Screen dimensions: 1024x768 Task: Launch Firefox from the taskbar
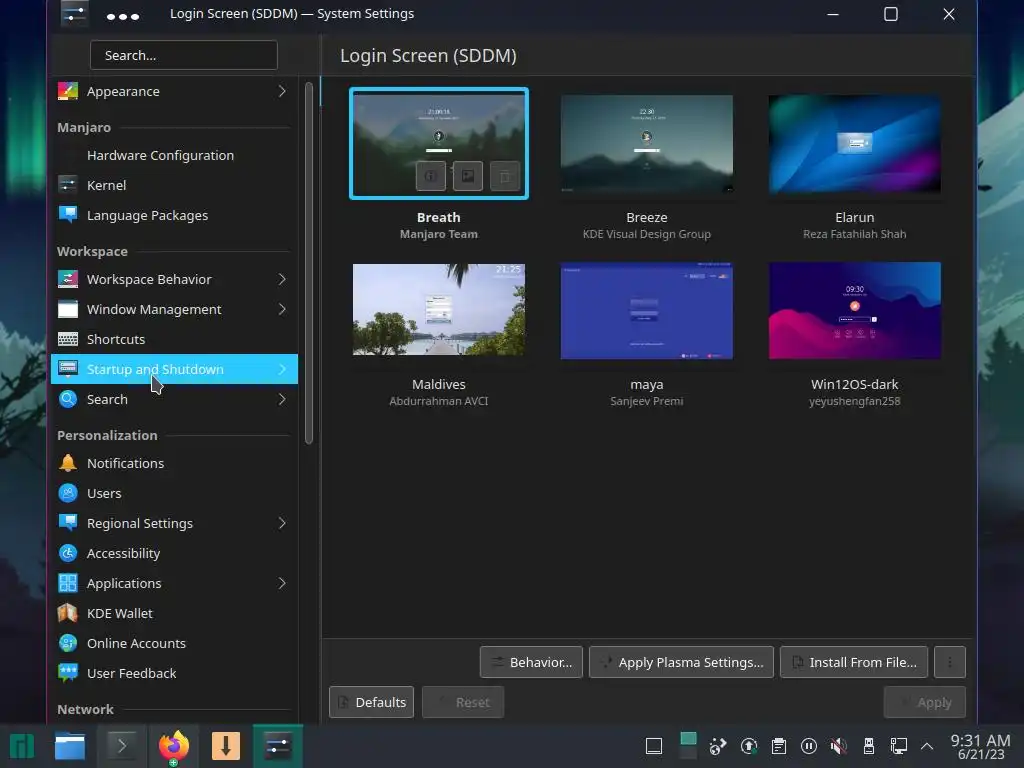[174, 746]
